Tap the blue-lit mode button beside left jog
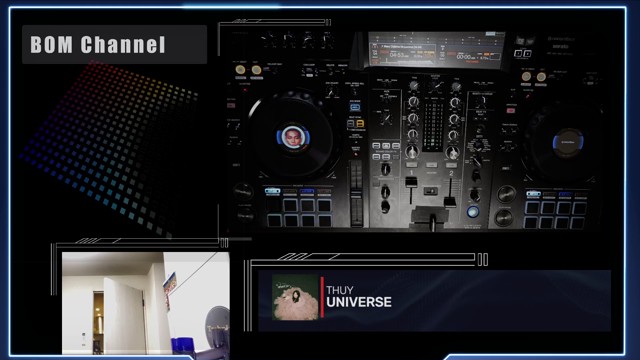Image resolution: width=640 pixels, height=360 pixels. point(355,107)
